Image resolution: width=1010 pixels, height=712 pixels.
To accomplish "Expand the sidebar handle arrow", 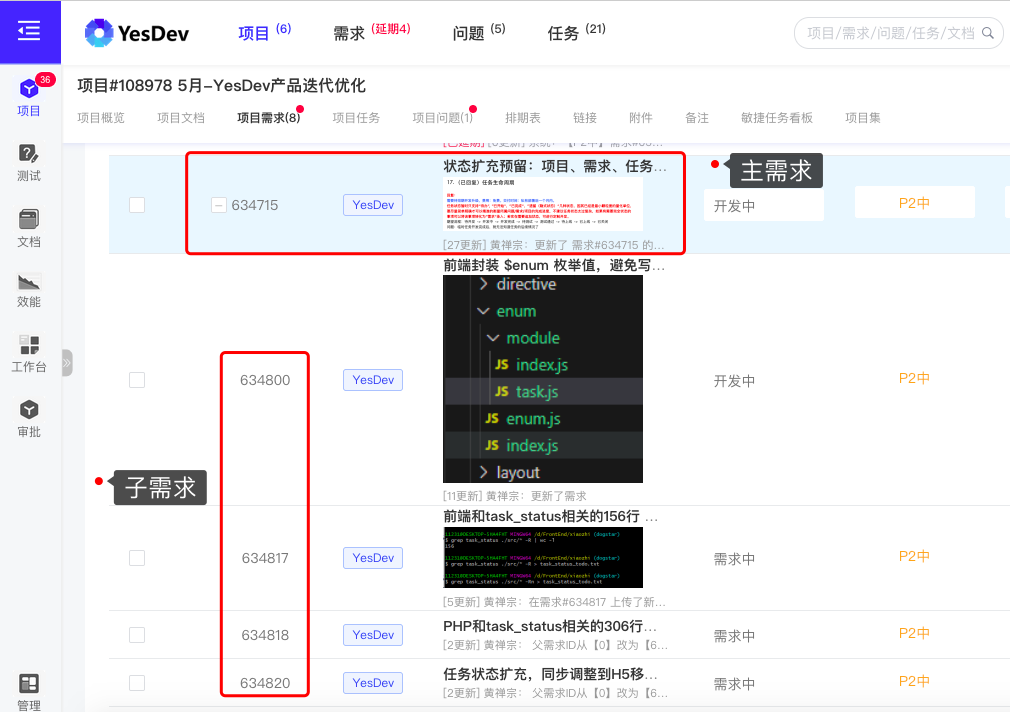I will 66,363.
